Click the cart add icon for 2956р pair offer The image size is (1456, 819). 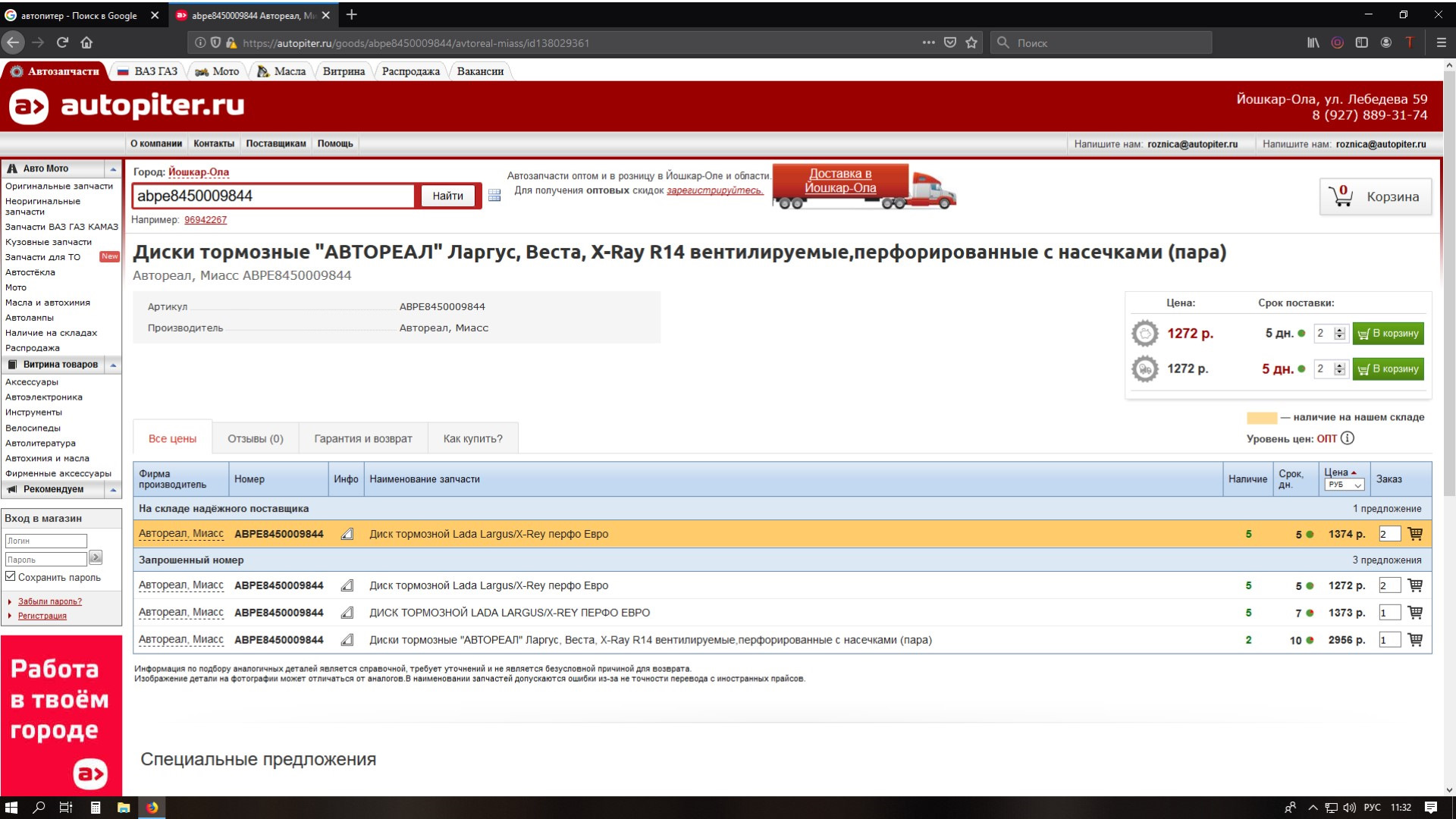1416,640
